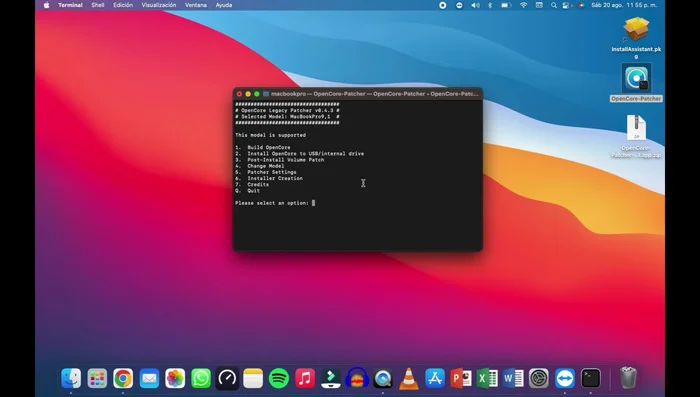This screenshot has width=700, height=397.
Task: Launch Google Chrome from the Dock
Action: pyautogui.click(x=123, y=378)
